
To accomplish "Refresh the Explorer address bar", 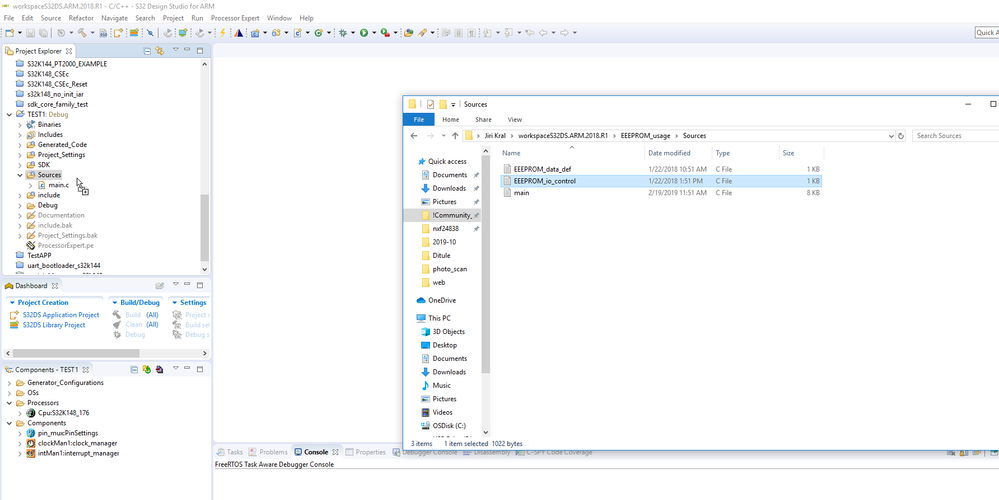I will 901,136.
